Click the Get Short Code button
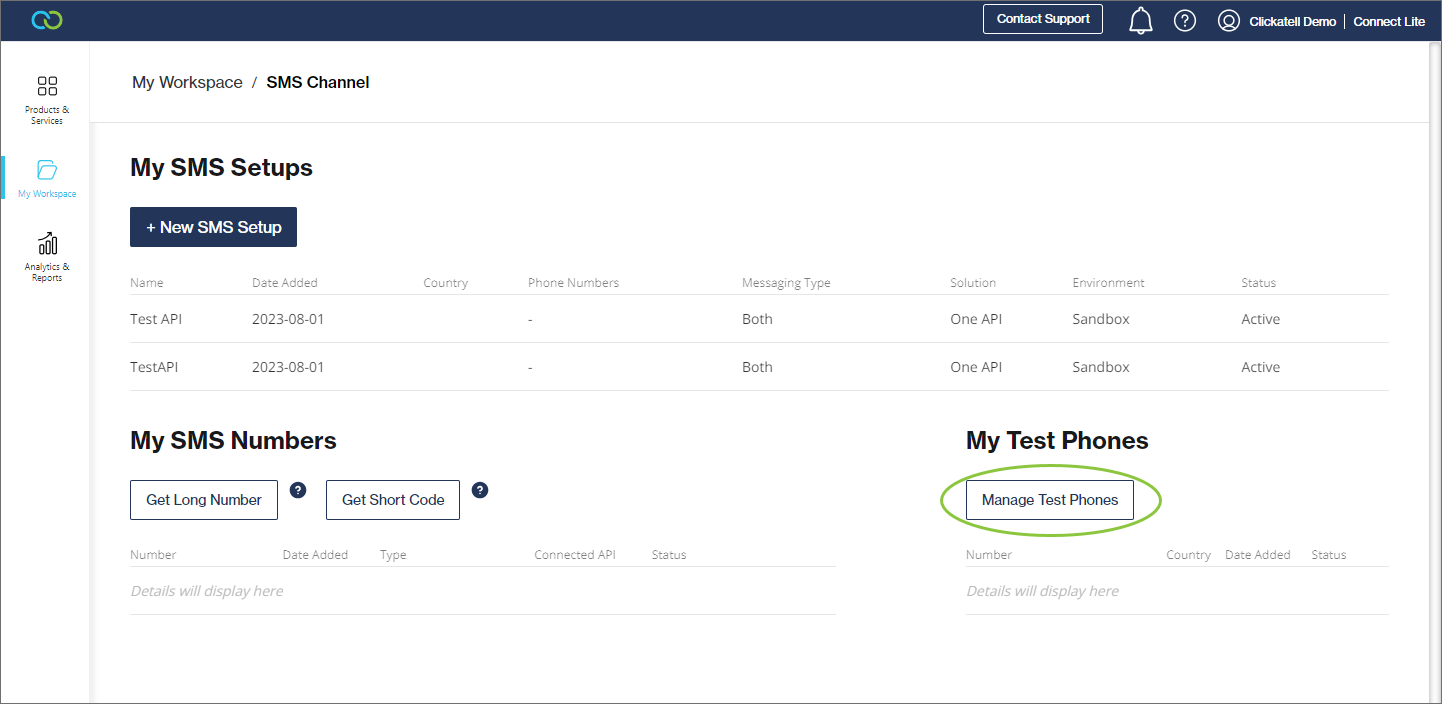The height and width of the screenshot is (704, 1442). [x=393, y=500]
